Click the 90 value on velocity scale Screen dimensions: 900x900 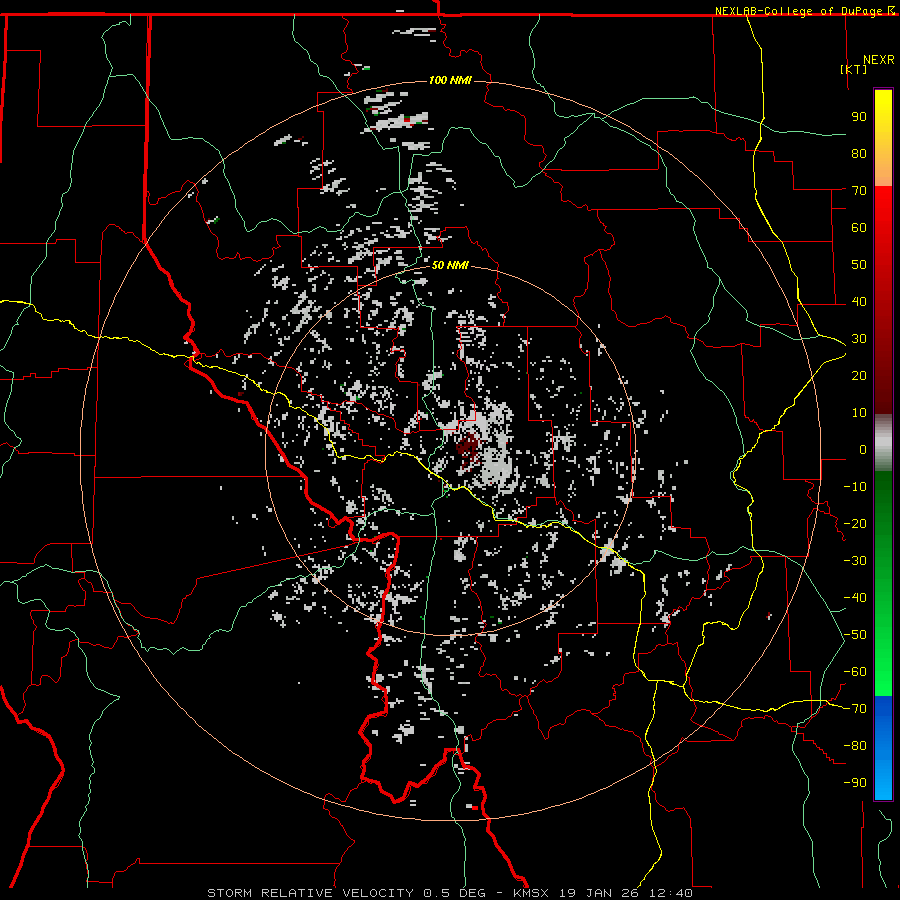click(x=859, y=117)
